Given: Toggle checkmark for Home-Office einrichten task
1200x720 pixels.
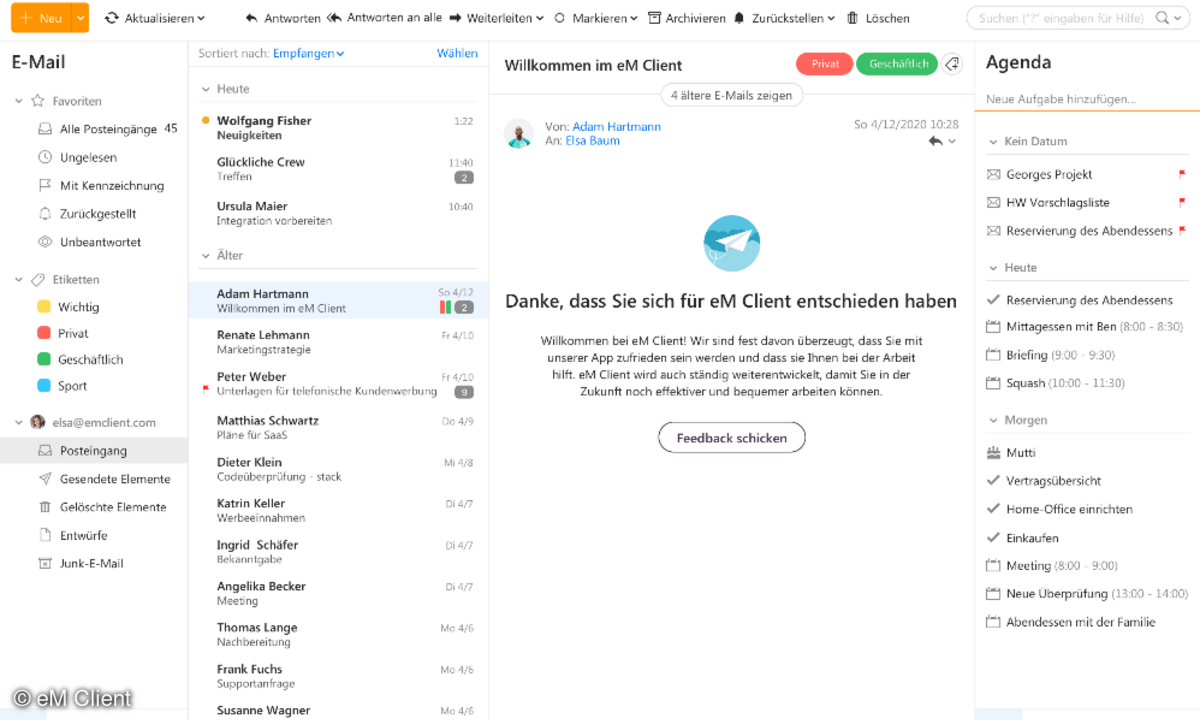Looking at the screenshot, I should pyautogui.click(x=993, y=509).
